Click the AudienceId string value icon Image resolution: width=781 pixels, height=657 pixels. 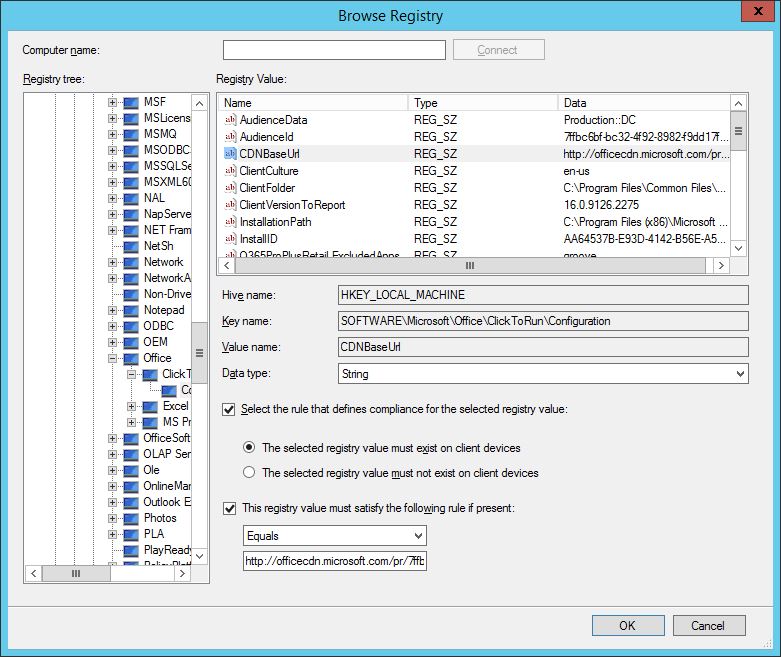(230, 136)
